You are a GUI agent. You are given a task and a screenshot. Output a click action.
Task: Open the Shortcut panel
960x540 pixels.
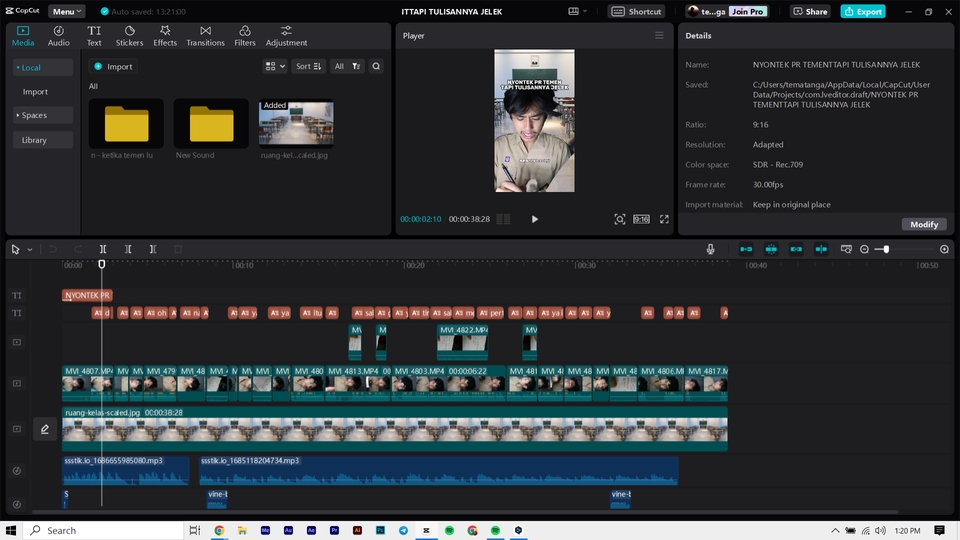coord(637,12)
